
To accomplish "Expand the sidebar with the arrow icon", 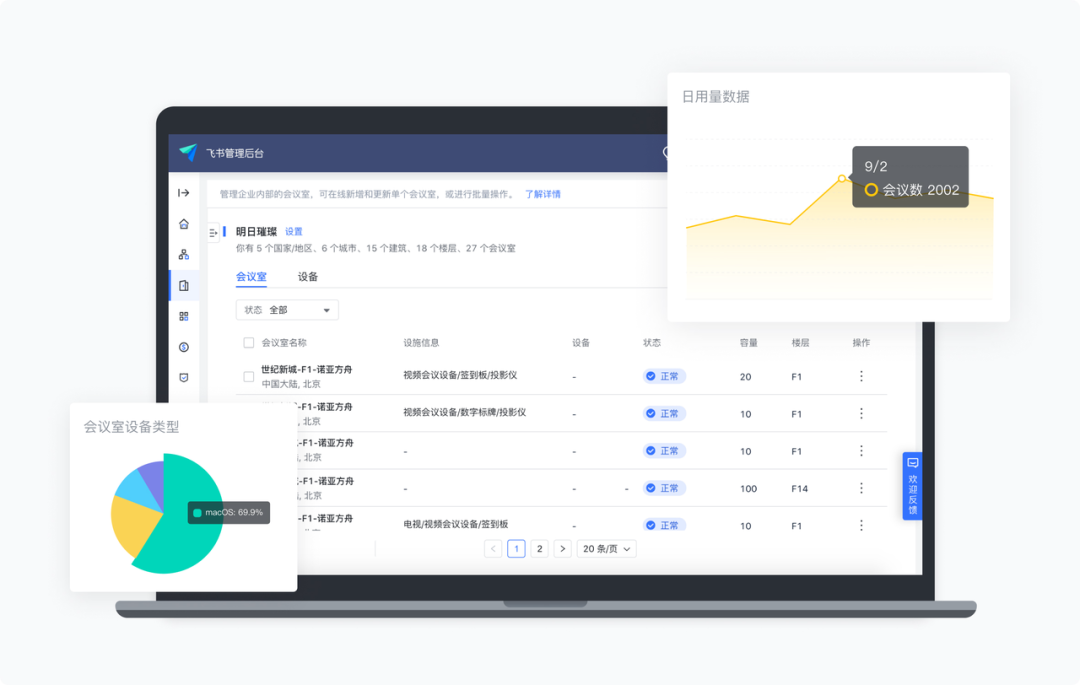I will coord(184,193).
